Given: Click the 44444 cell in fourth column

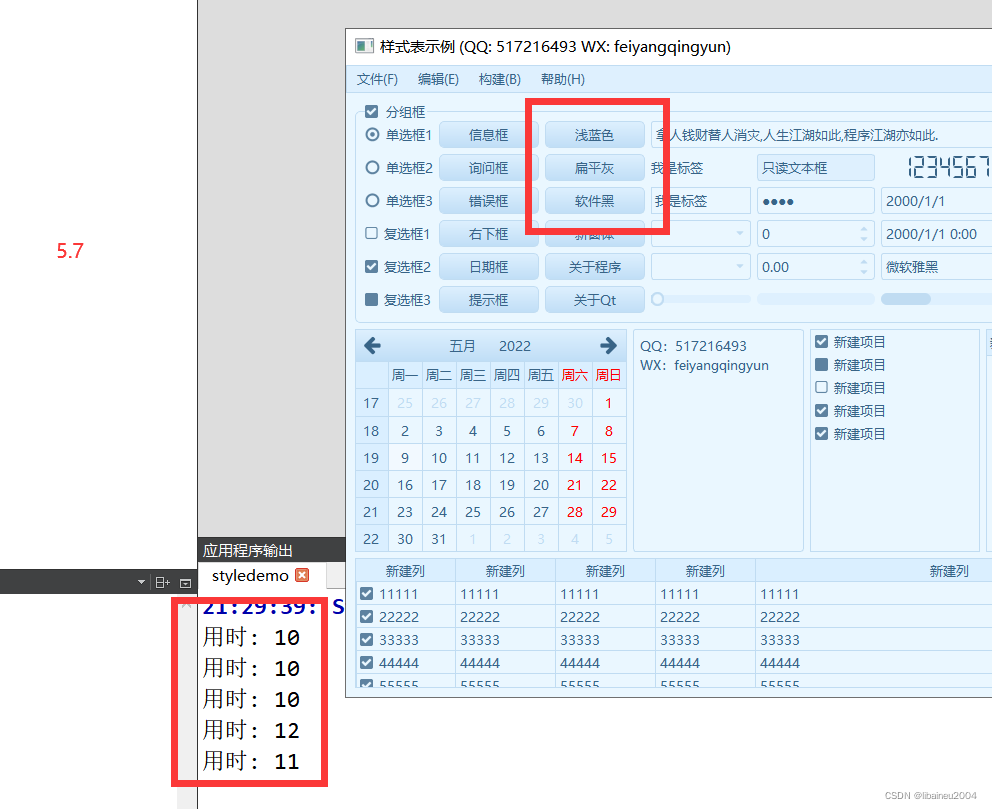Looking at the screenshot, I should coord(705,663).
